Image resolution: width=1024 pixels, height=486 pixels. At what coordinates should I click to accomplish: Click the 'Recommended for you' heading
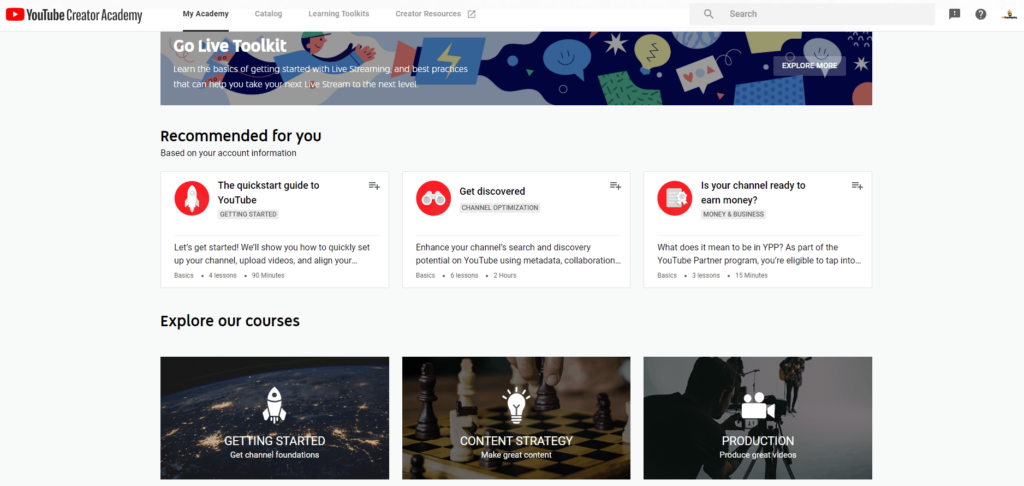[x=241, y=136]
